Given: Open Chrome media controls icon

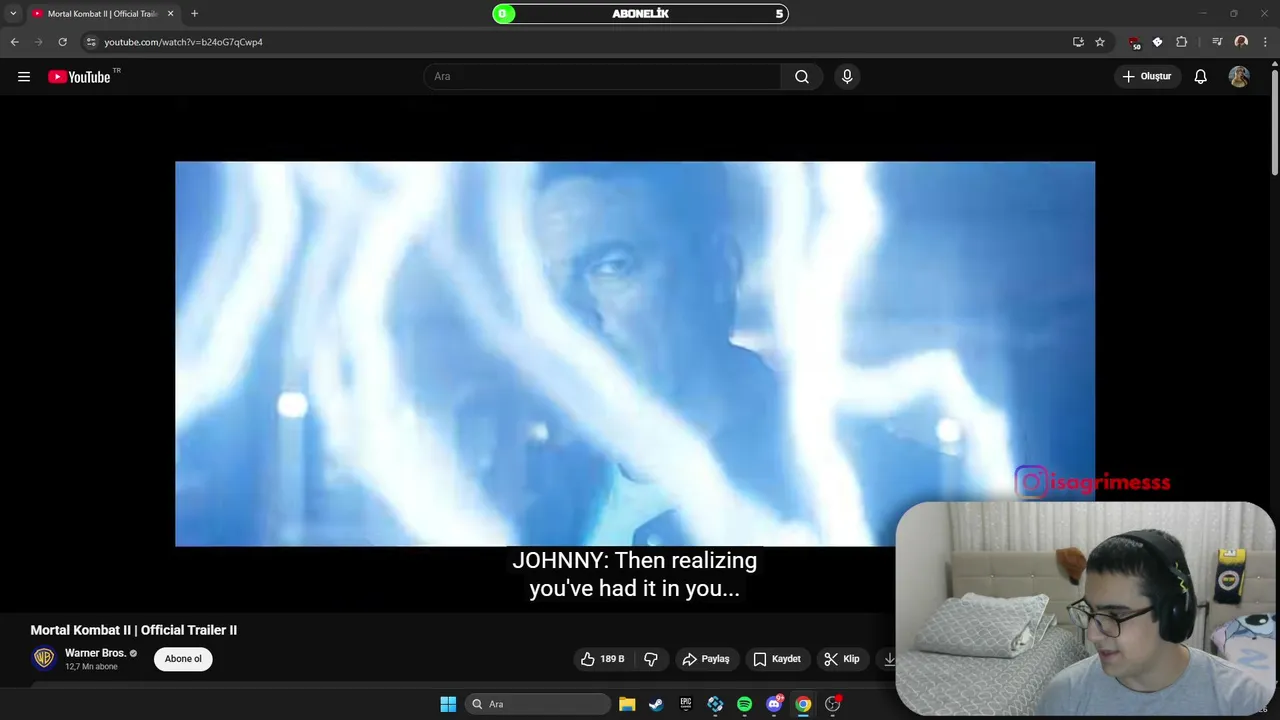Looking at the screenshot, I should tap(1217, 42).
